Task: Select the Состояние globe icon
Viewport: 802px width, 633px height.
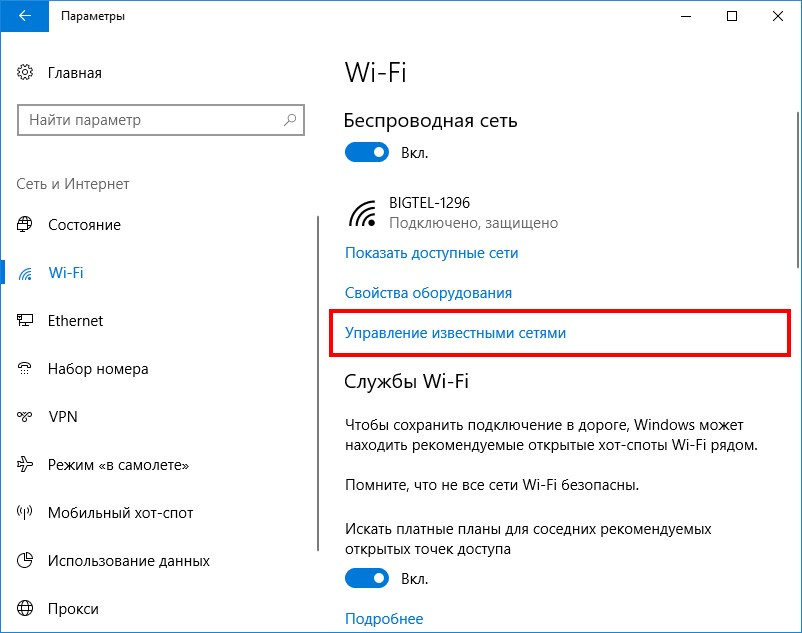Action: pyautogui.click(x=25, y=224)
